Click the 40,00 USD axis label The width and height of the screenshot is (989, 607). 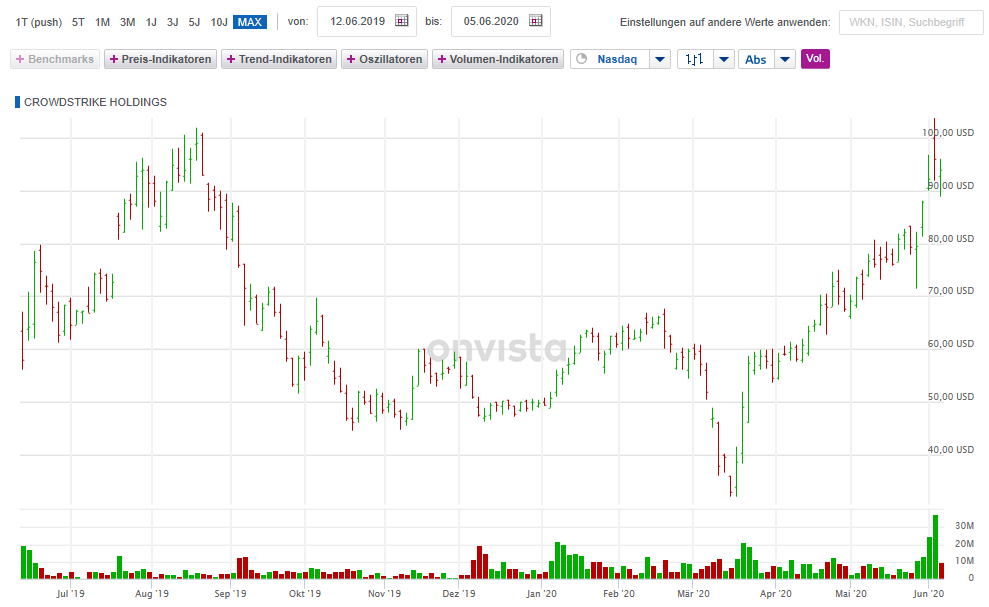pyautogui.click(x=951, y=450)
